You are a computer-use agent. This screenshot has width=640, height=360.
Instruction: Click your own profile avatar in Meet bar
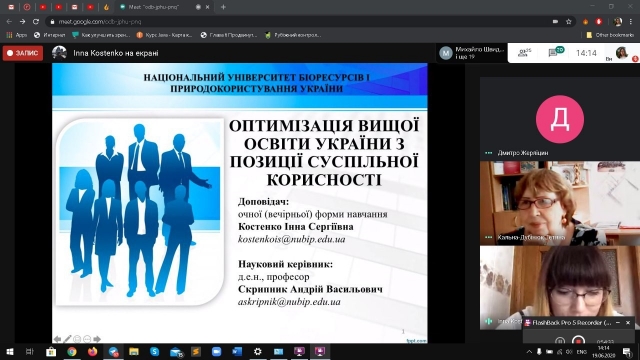pyautogui.click(x=622, y=53)
